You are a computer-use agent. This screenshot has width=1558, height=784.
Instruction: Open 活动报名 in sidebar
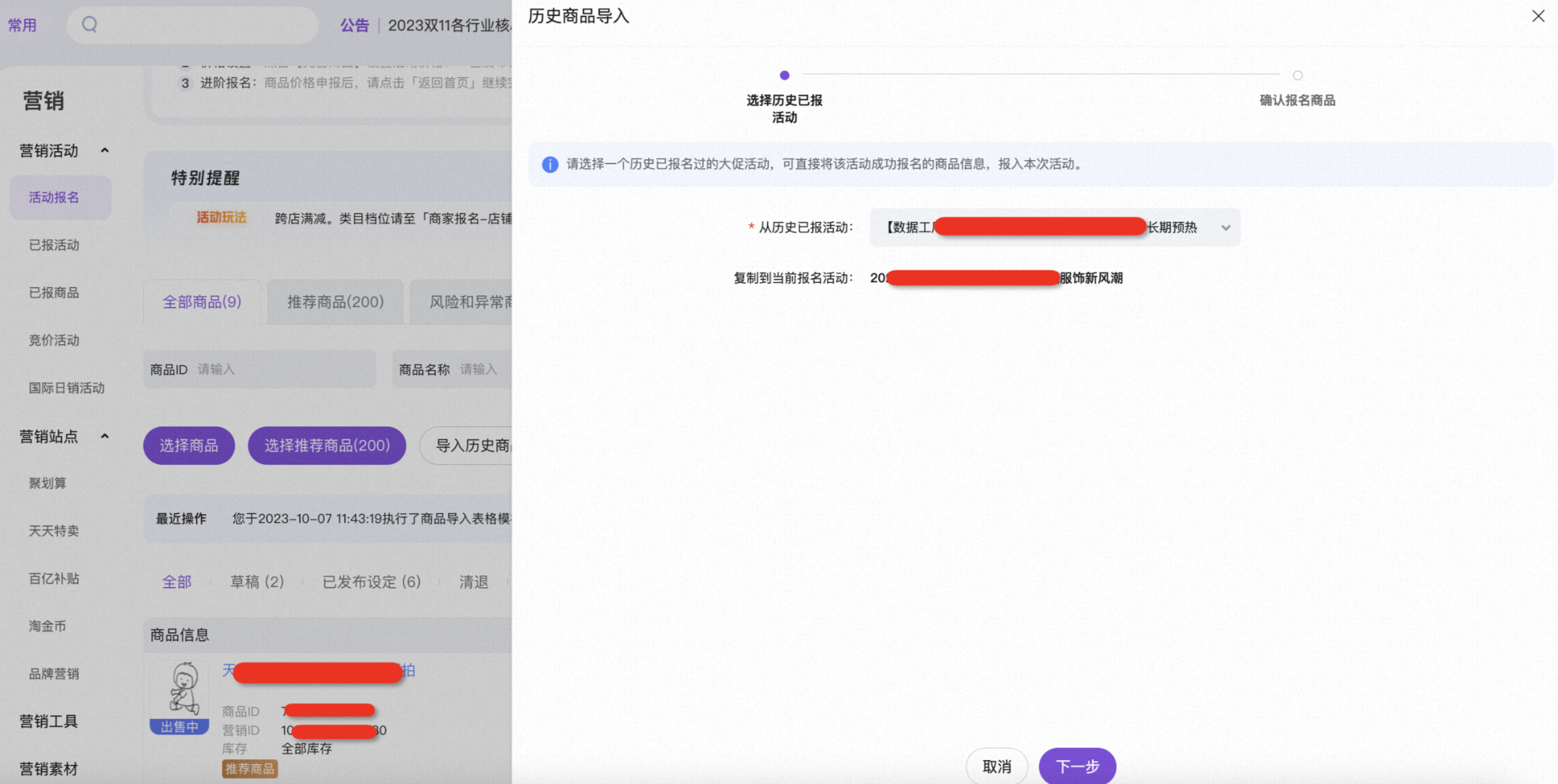tap(60, 198)
